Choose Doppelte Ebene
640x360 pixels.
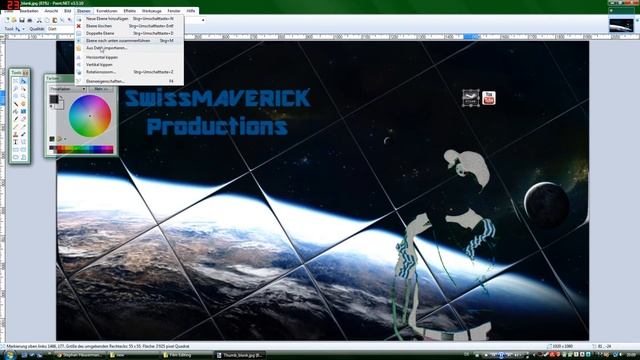click(x=130, y=33)
